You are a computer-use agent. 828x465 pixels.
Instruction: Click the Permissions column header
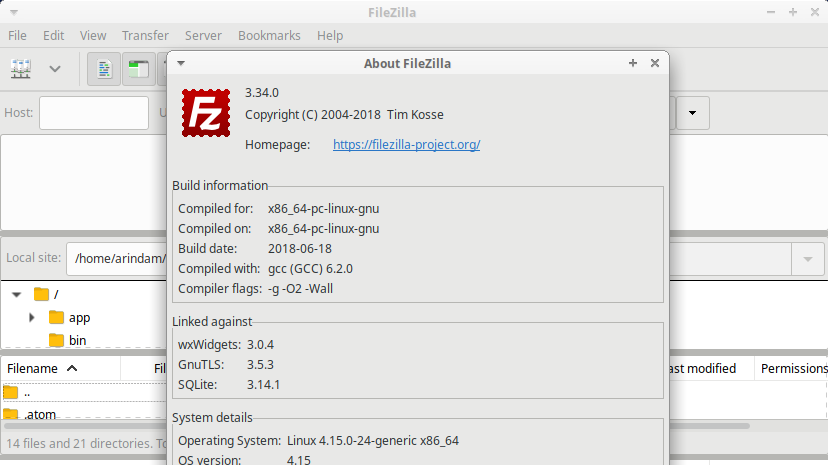click(792, 368)
